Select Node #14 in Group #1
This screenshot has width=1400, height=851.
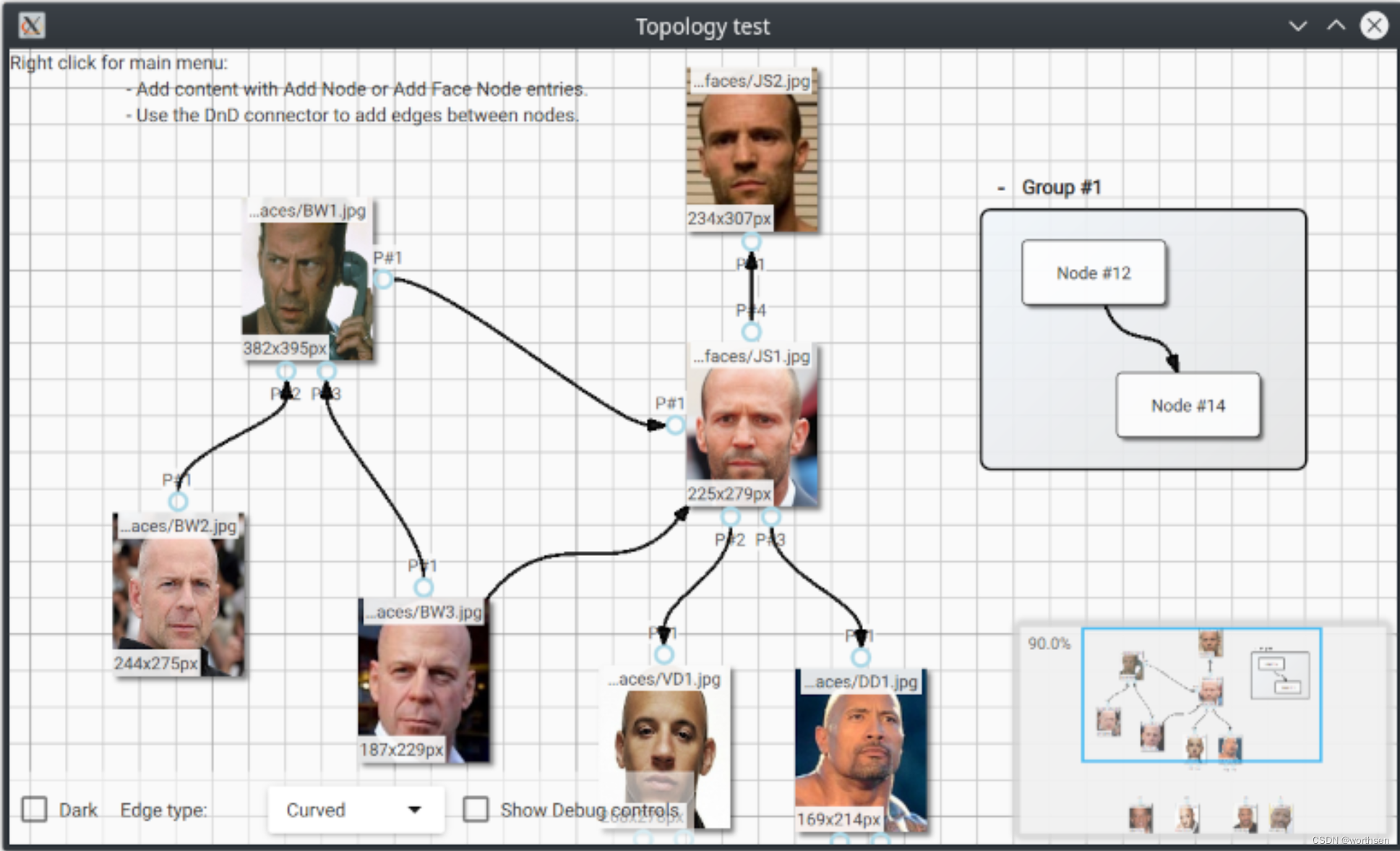(1188, 405)
